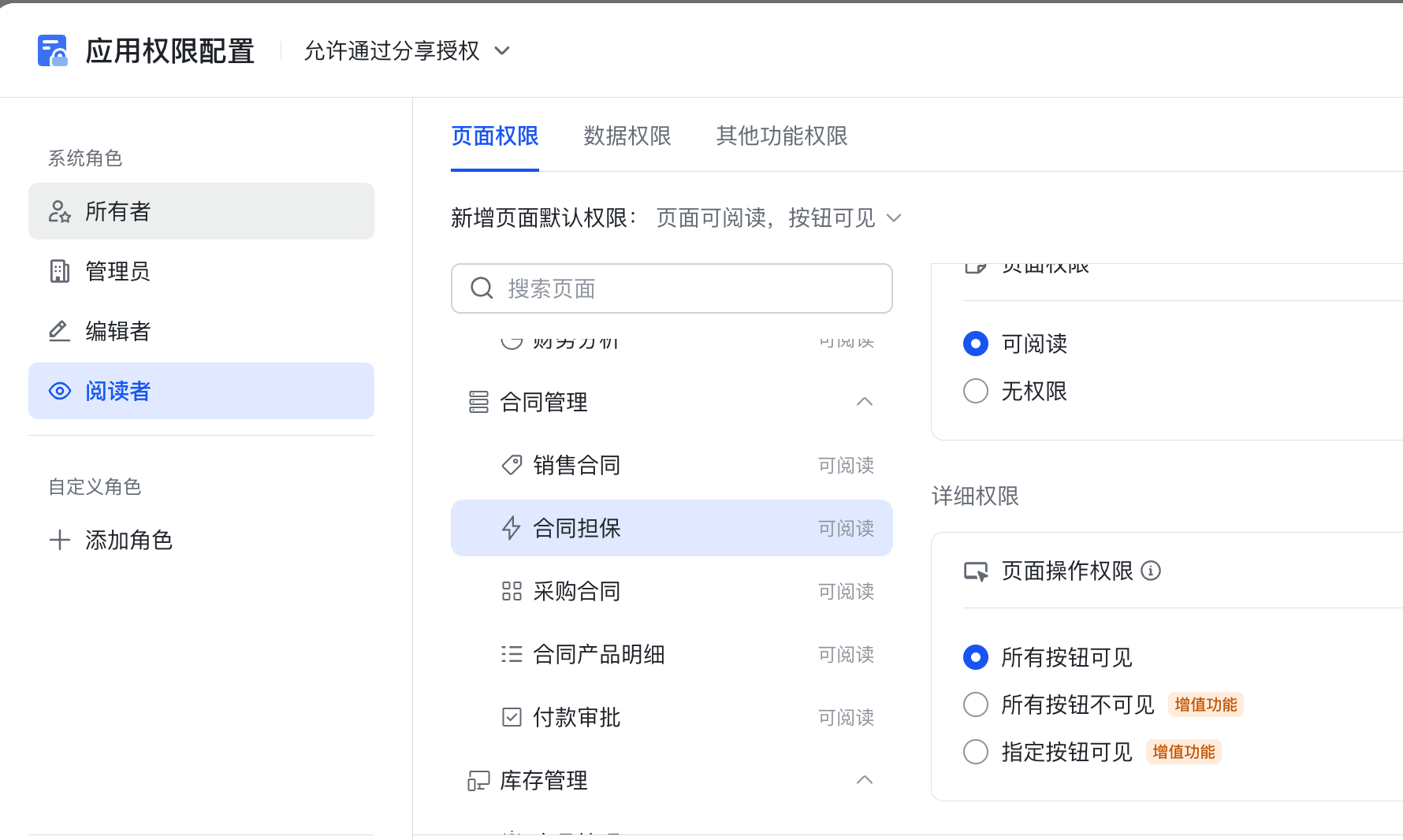The width and height of the screenshot is (1403, 840).
Task: Click the info icon next to 页面操作权限
Action: [x=1152, y=571]
